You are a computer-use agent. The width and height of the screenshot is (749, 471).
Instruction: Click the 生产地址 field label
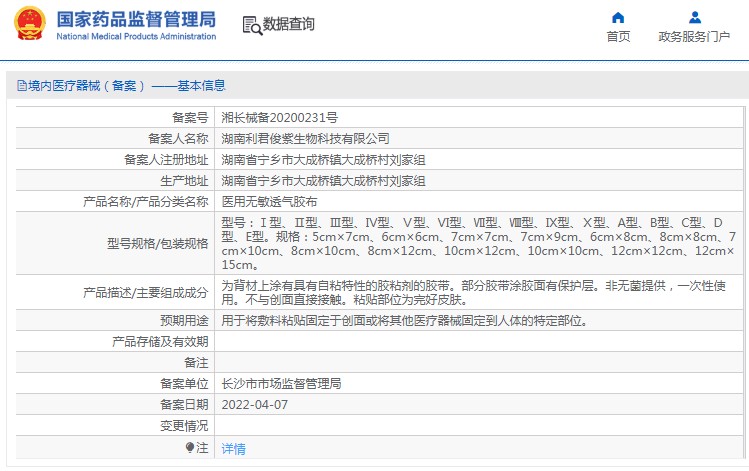[x=184, y=181]
